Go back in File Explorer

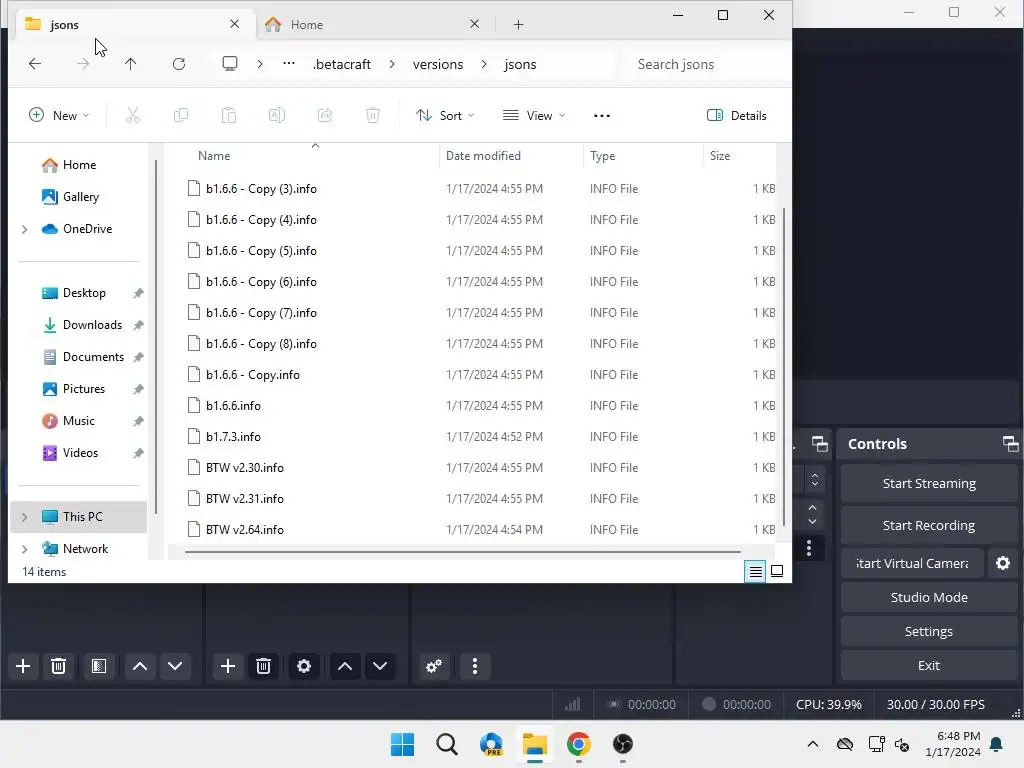click(35, 63)
